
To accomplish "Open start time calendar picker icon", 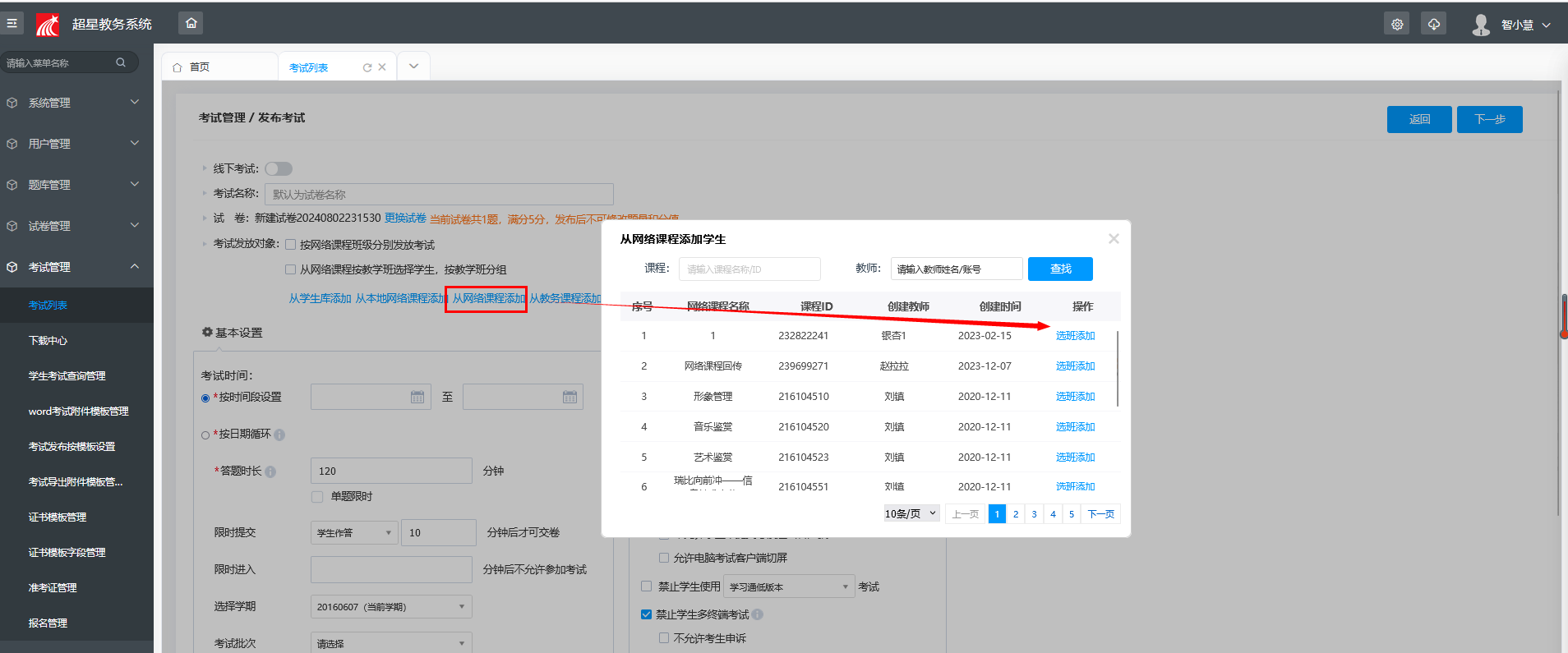I will tap(417, 398).
